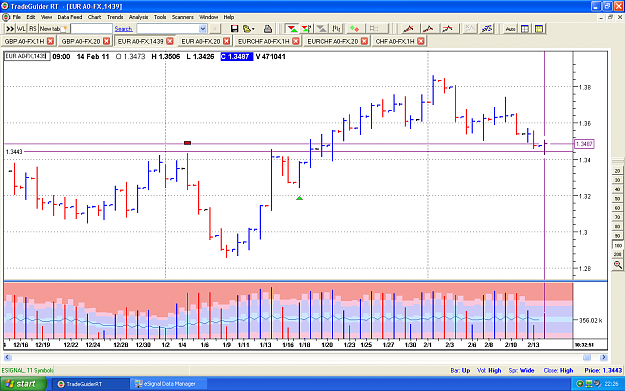Screen dimensions: 625x391
Task: Click the magnifier zoom icon
Action: pos(617,265)
